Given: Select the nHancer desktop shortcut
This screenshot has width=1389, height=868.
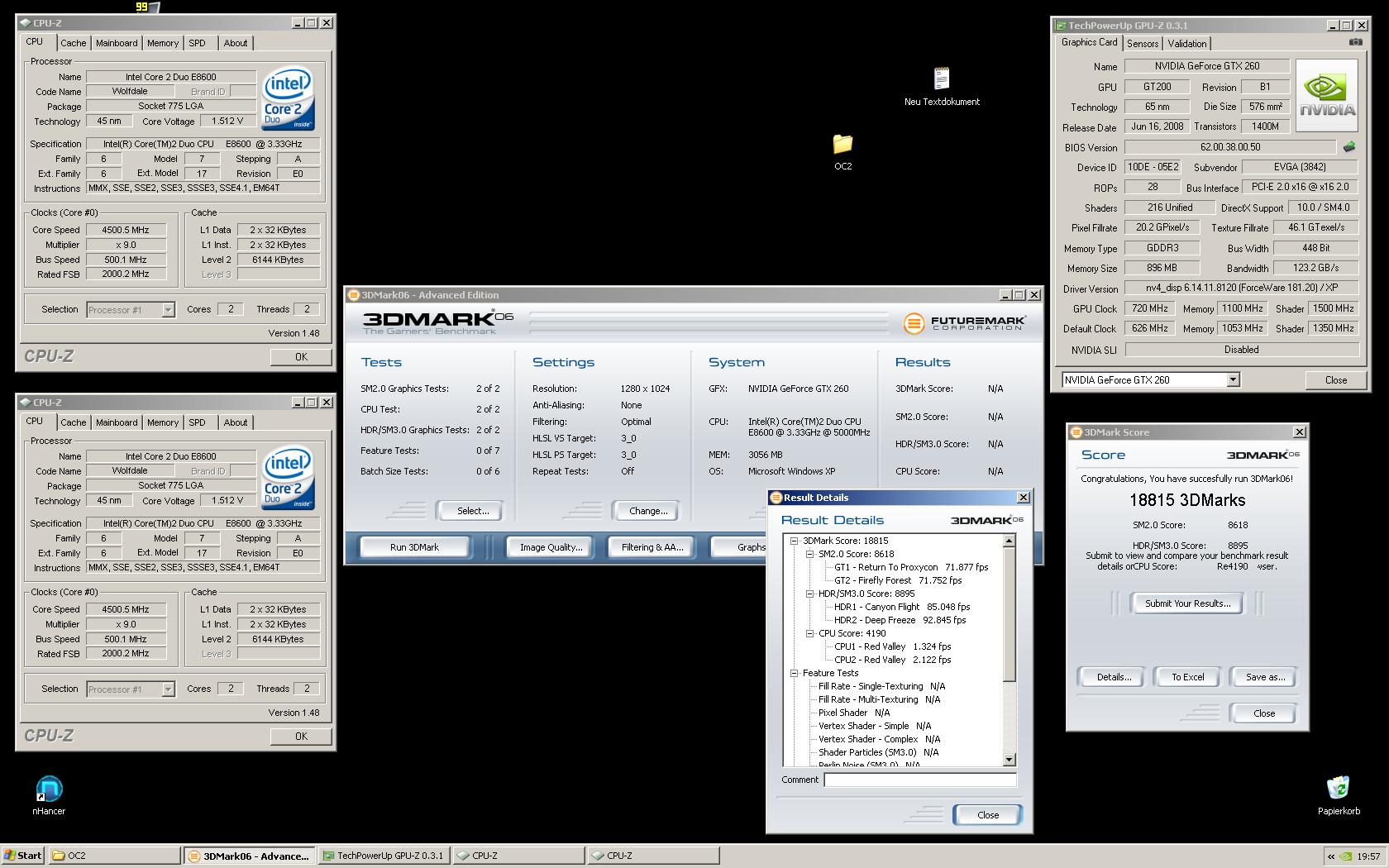Looking at the screenshot, I should coord(49,796).
